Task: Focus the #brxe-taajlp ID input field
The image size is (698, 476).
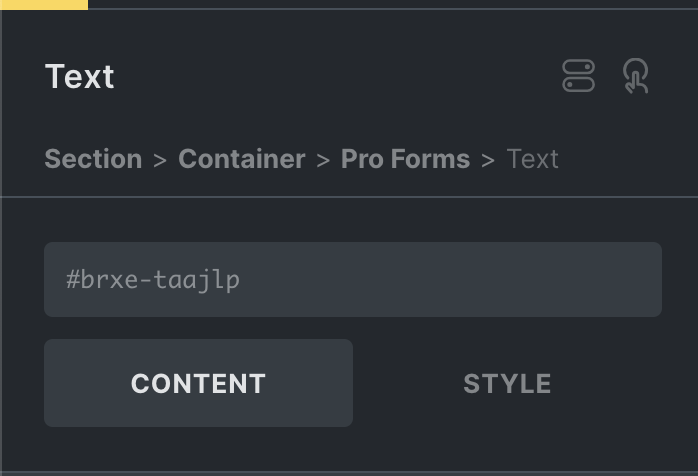Action: coord(352,279)
